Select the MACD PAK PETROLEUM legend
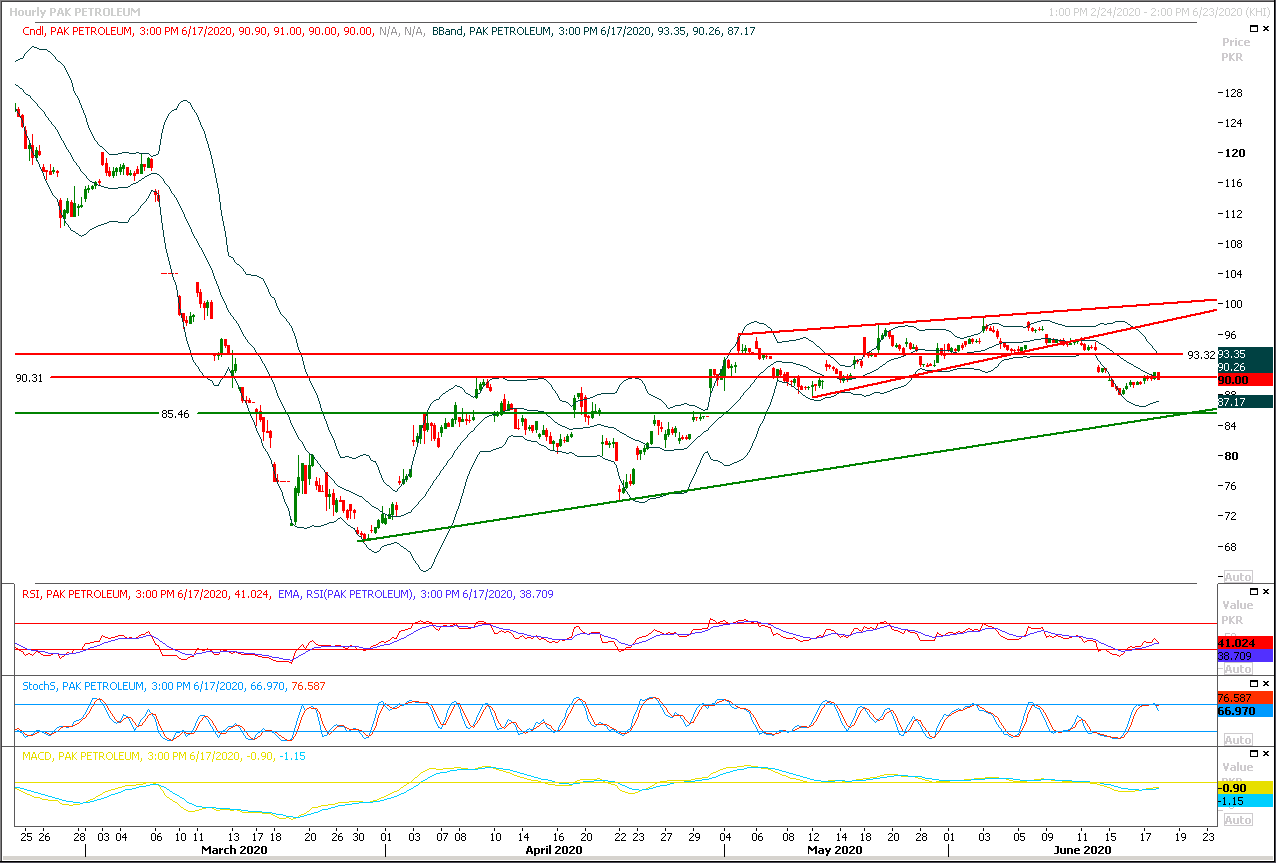 (163, 756)
